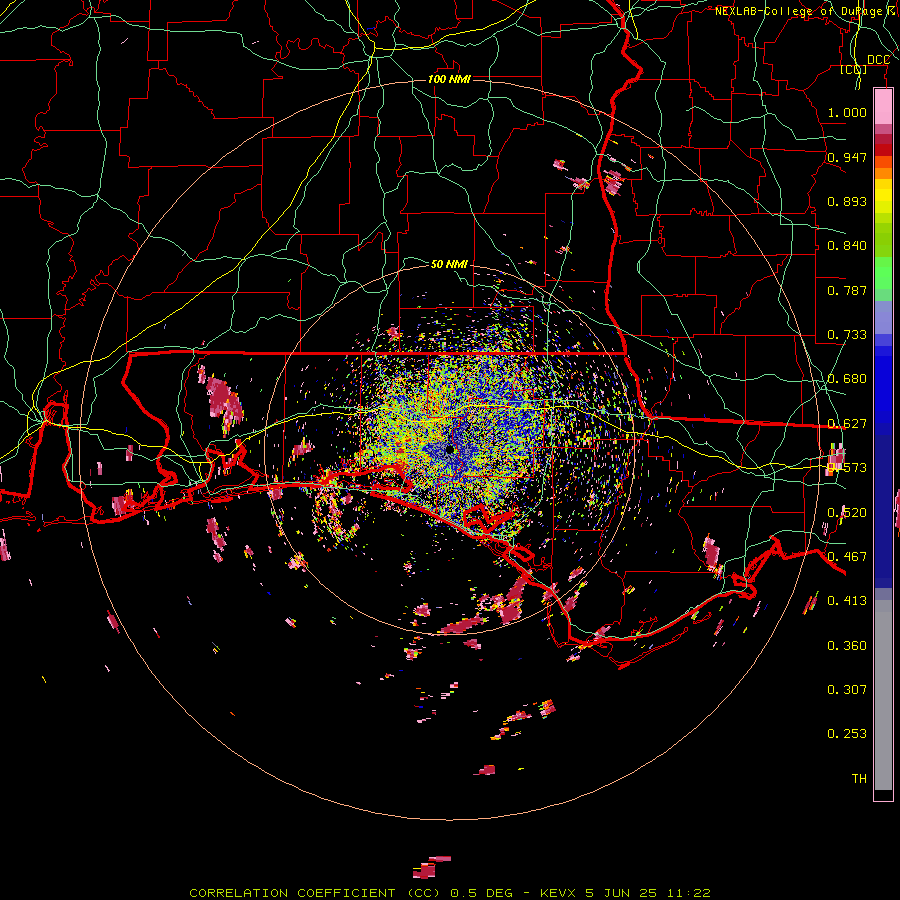Click the Correlation Coefficient KEVX caption

click(x=450, y=893)
